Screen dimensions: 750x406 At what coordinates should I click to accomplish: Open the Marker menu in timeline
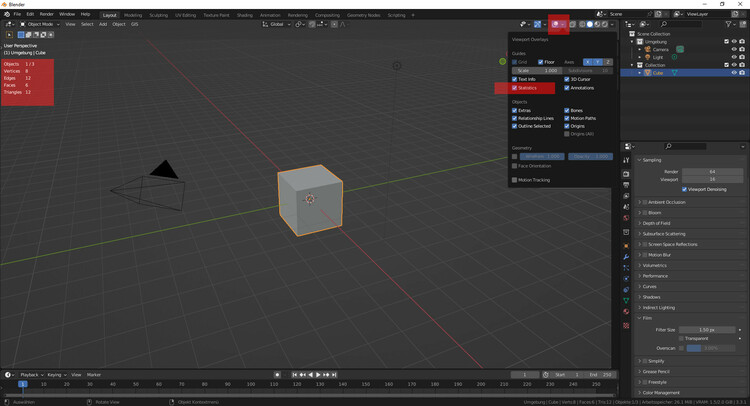point(94,375)
